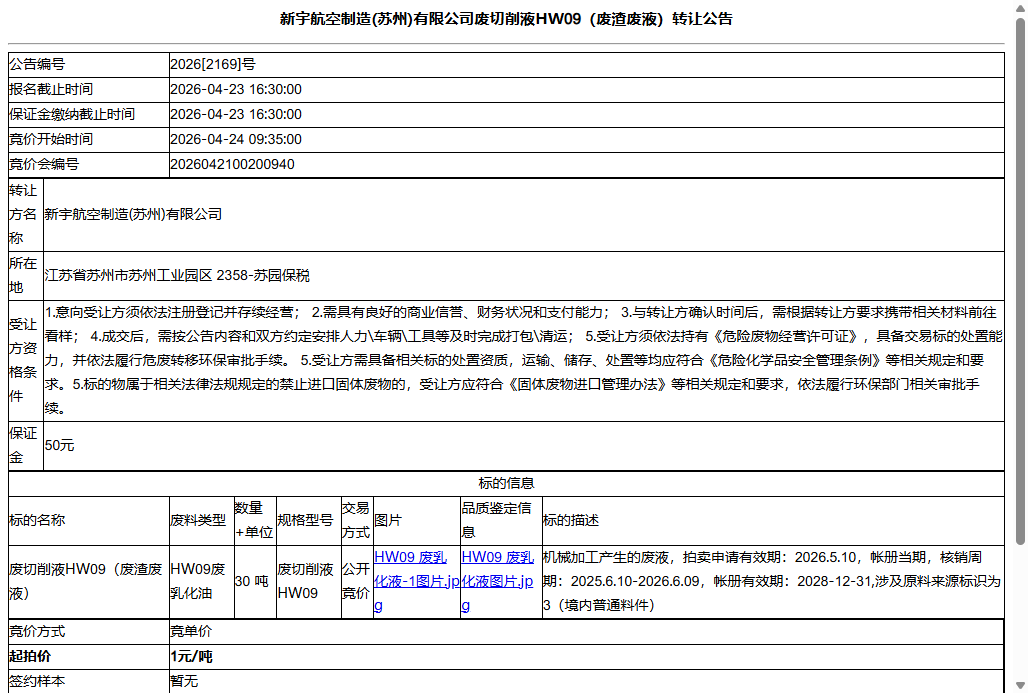Click the scrollbar down arrow
This screenshot has height=693, width=1028.
point(1020,686)
